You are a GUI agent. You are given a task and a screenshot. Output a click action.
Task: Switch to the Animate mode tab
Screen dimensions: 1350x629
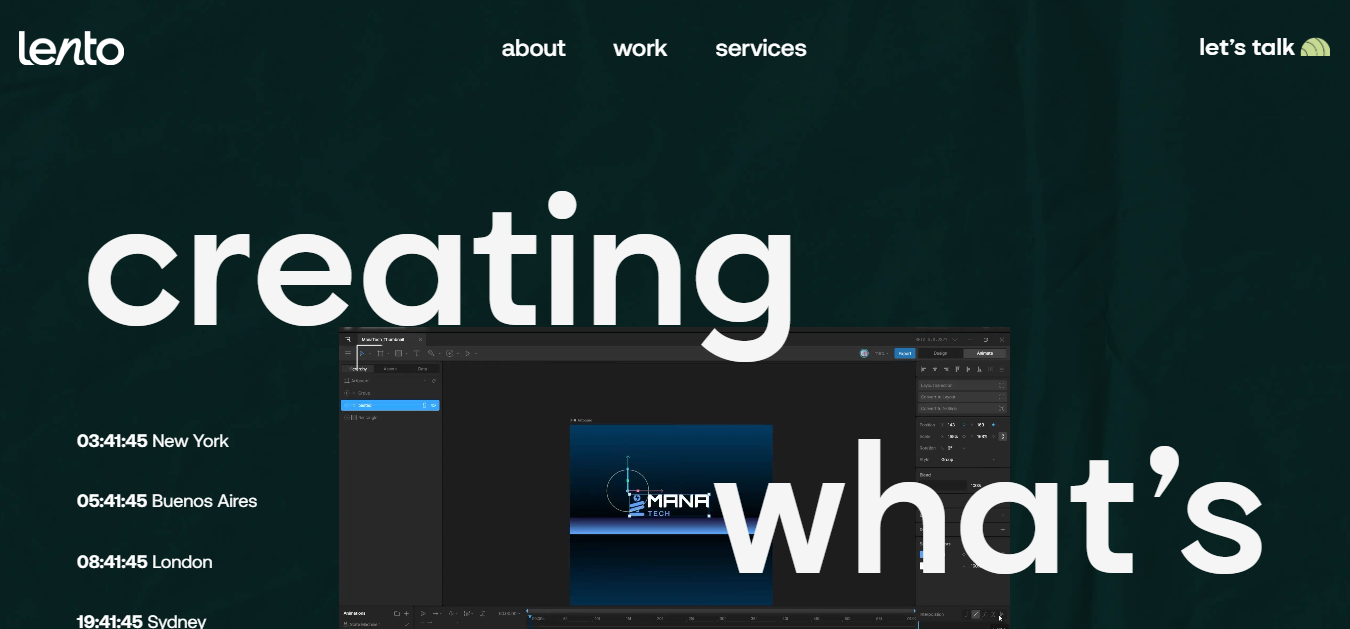coord(984,353)
